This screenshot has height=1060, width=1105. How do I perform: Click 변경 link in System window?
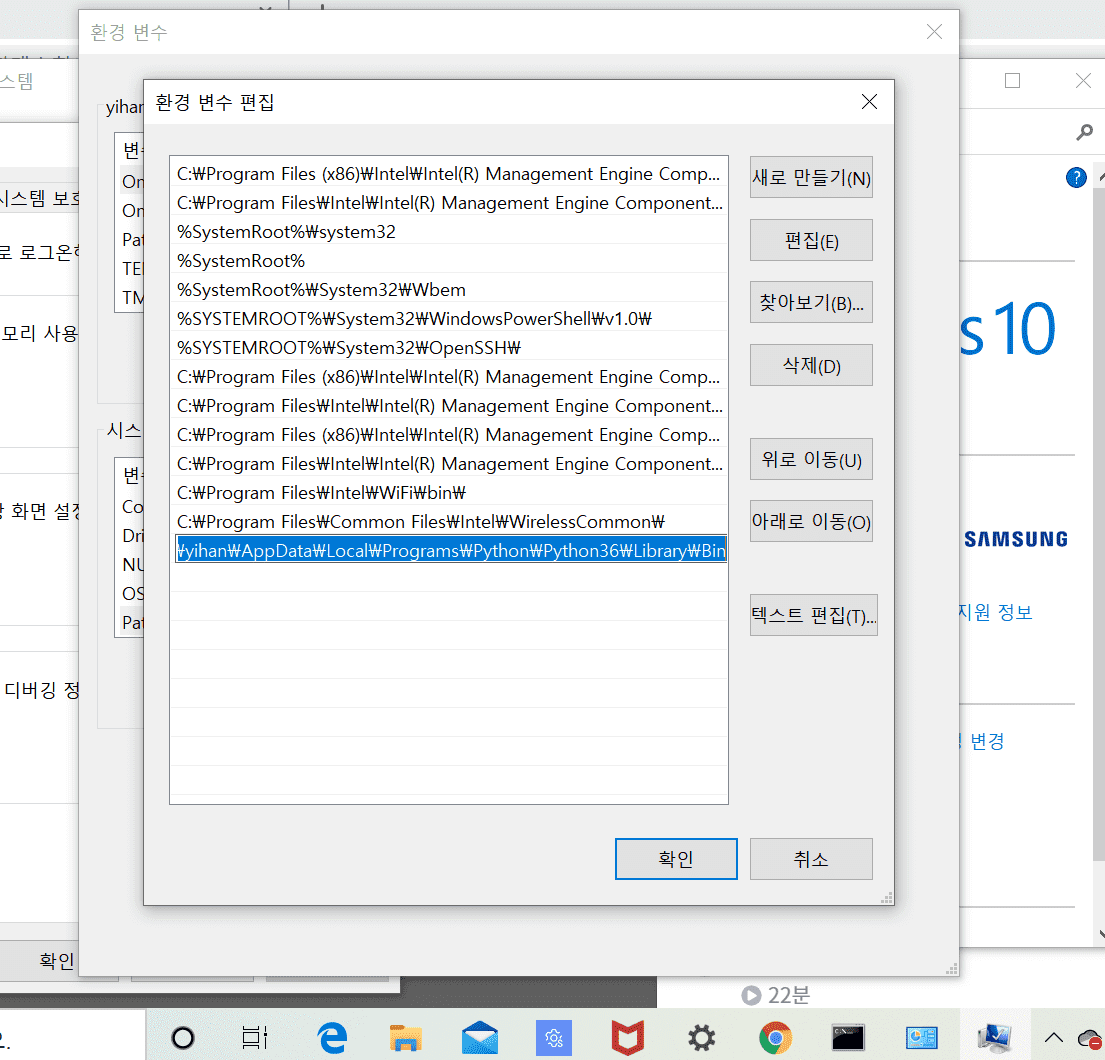pos(987,741)
